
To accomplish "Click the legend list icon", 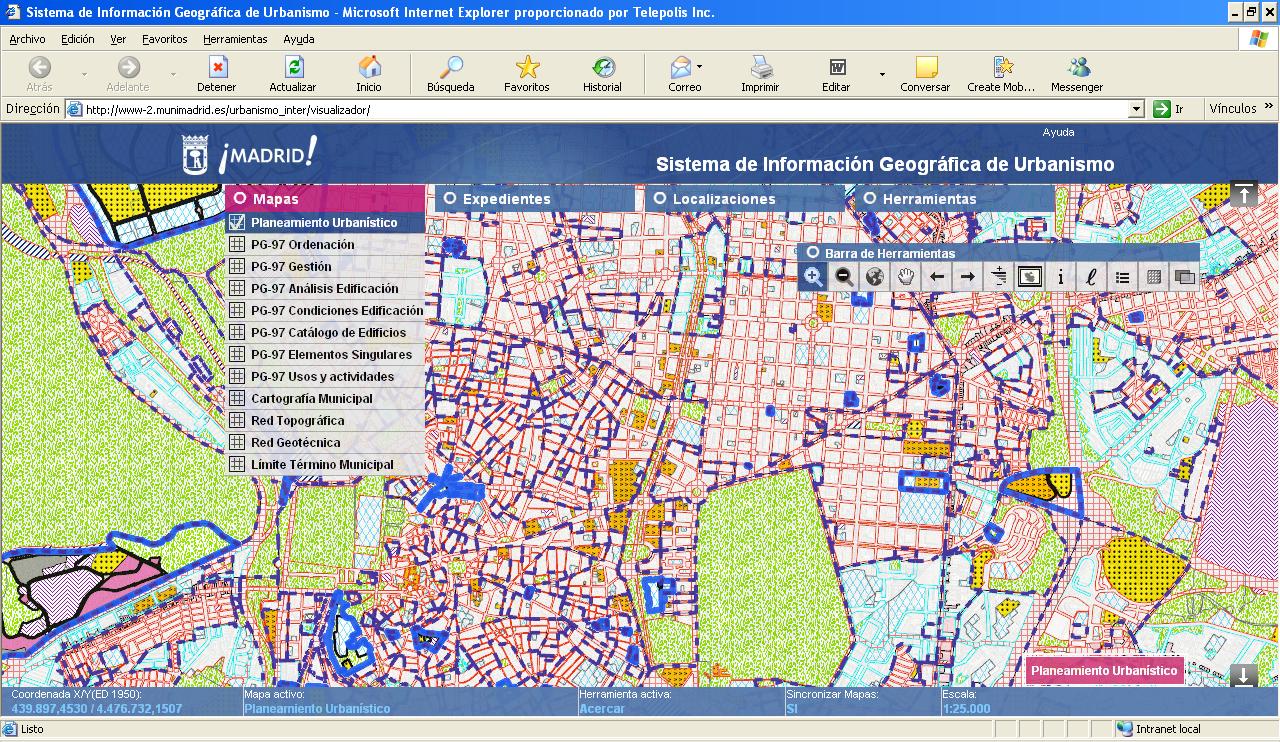I will [1123, 277].
